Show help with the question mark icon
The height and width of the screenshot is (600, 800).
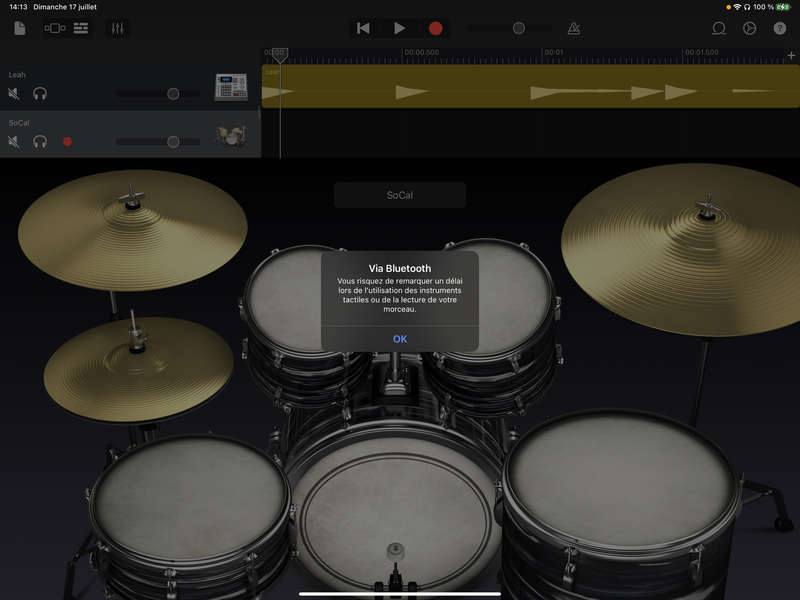click(780, 28)
